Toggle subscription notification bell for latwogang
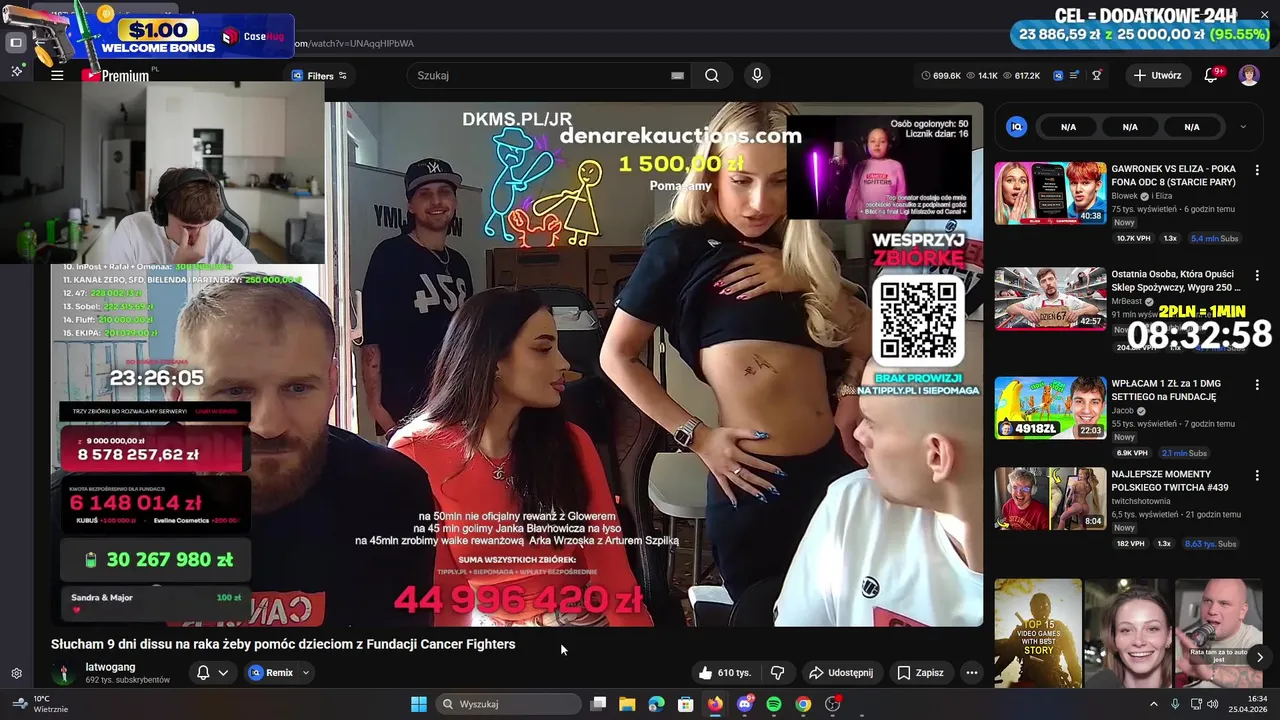The width and height of the screenshot is (1280, 720). click(203, 673)
